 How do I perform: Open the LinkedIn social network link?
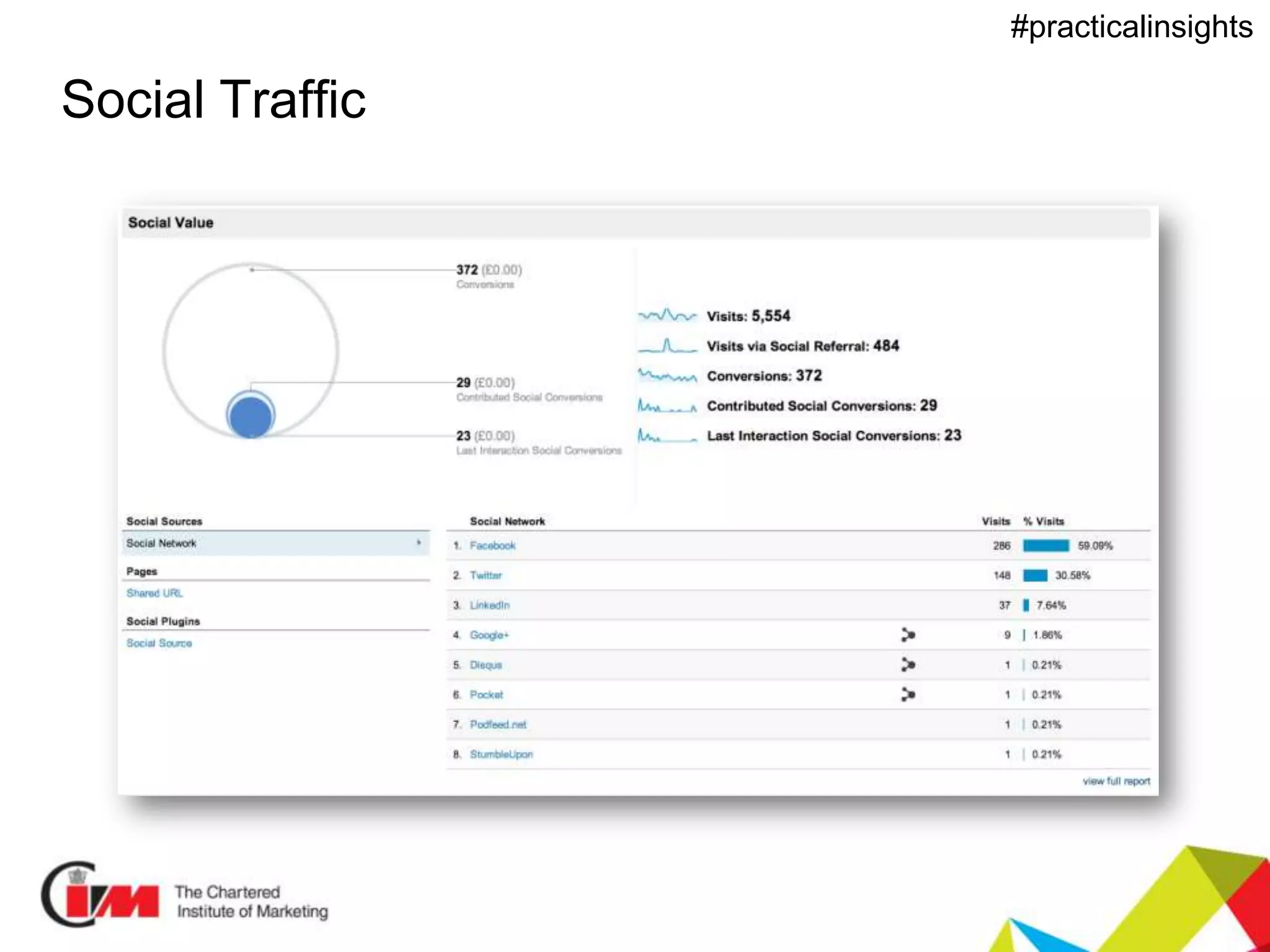(489, 605)
